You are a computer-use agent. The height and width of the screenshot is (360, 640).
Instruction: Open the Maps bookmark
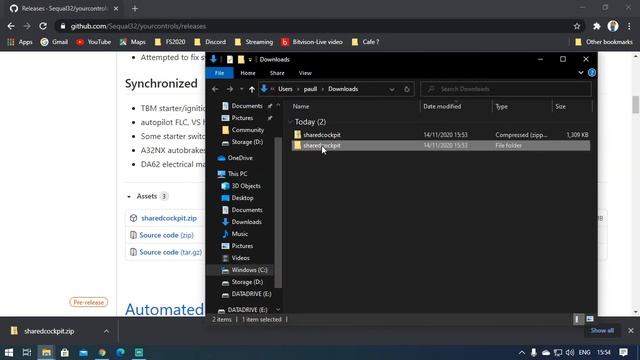tap(133, 42)
